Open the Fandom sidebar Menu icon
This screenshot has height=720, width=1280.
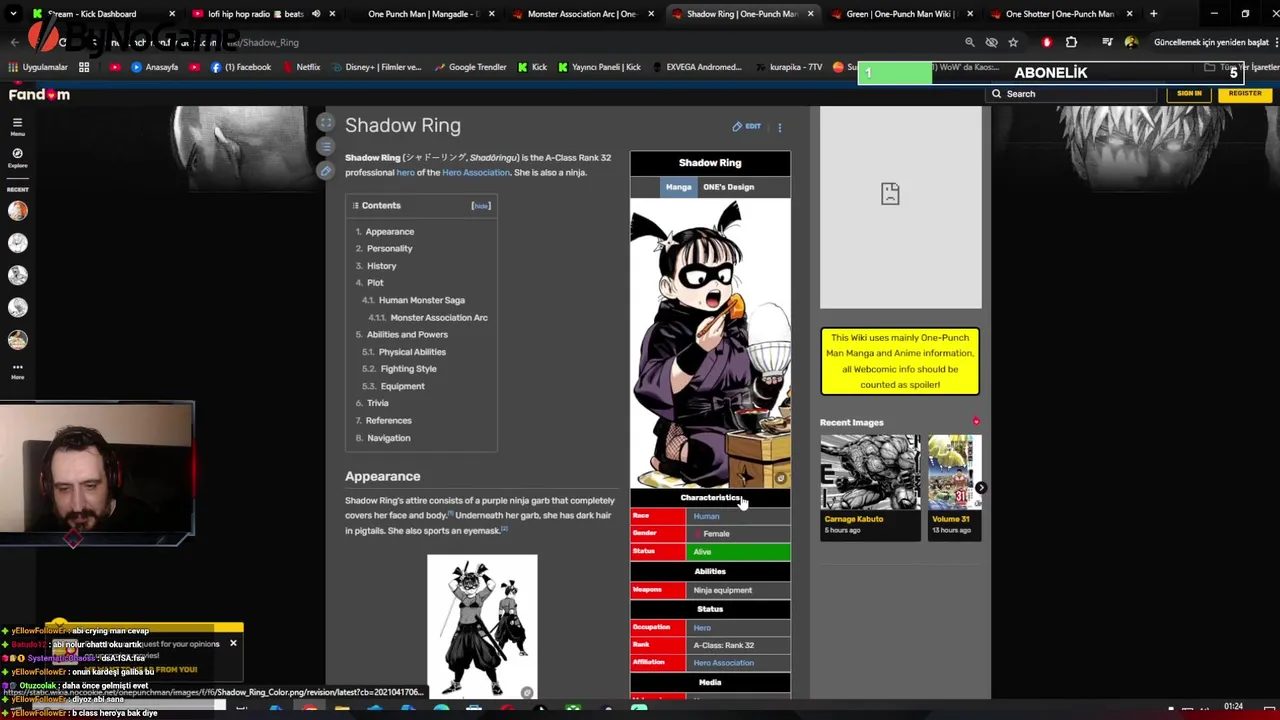17,126
